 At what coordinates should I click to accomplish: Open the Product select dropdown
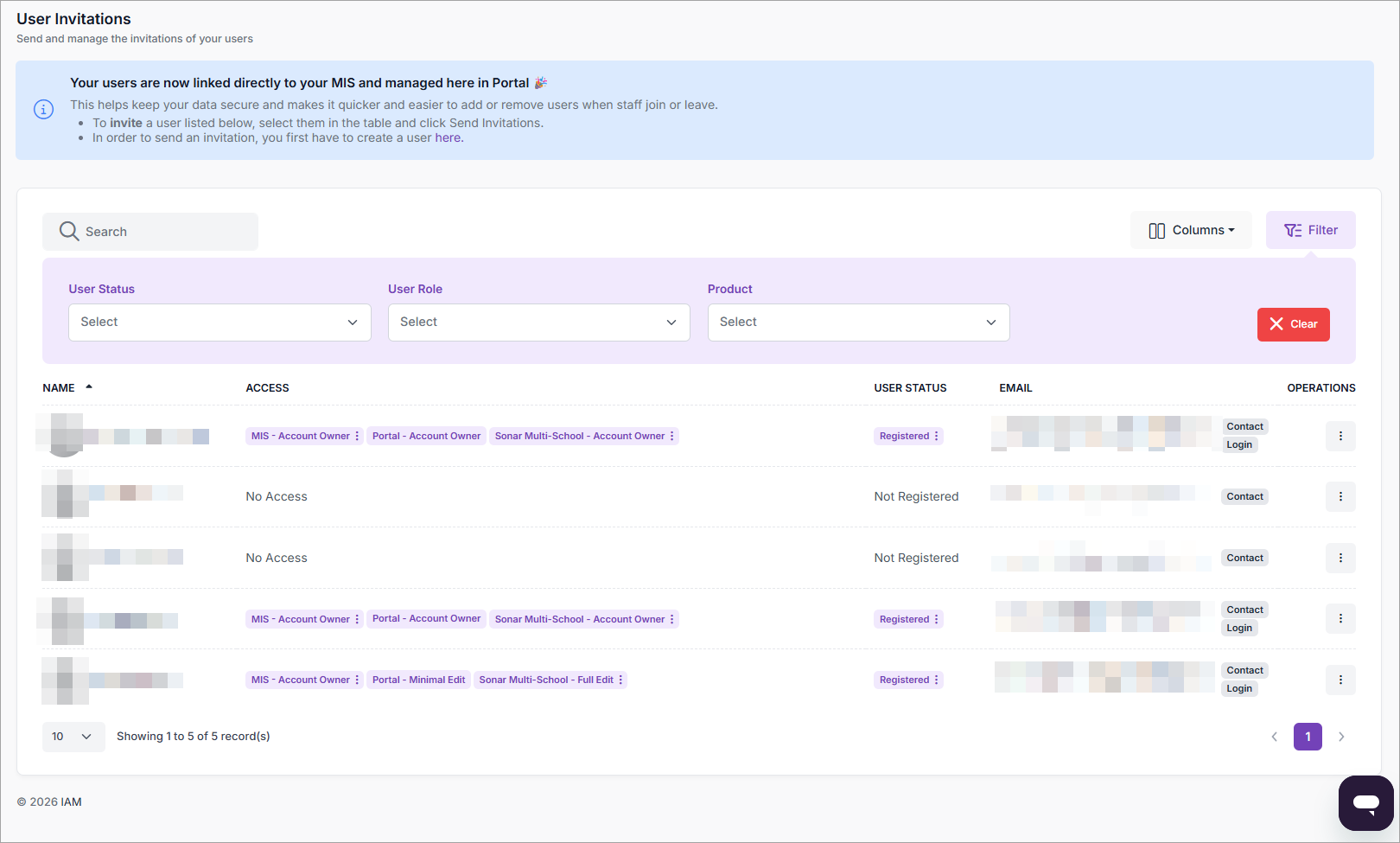(x=858, y=323)
